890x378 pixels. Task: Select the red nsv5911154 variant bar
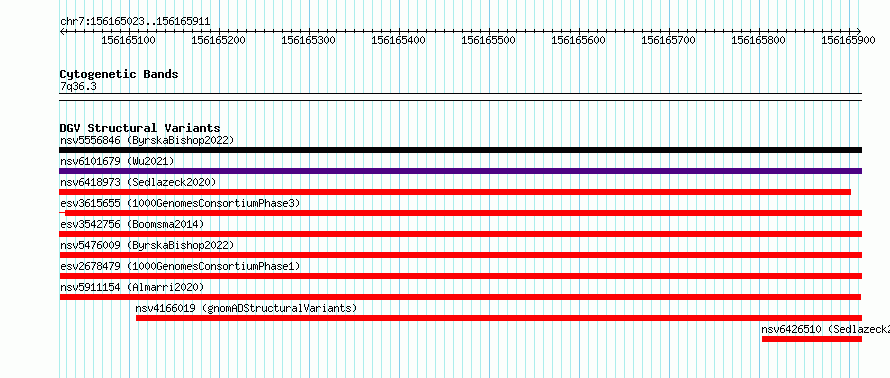(x=460, y=297)
